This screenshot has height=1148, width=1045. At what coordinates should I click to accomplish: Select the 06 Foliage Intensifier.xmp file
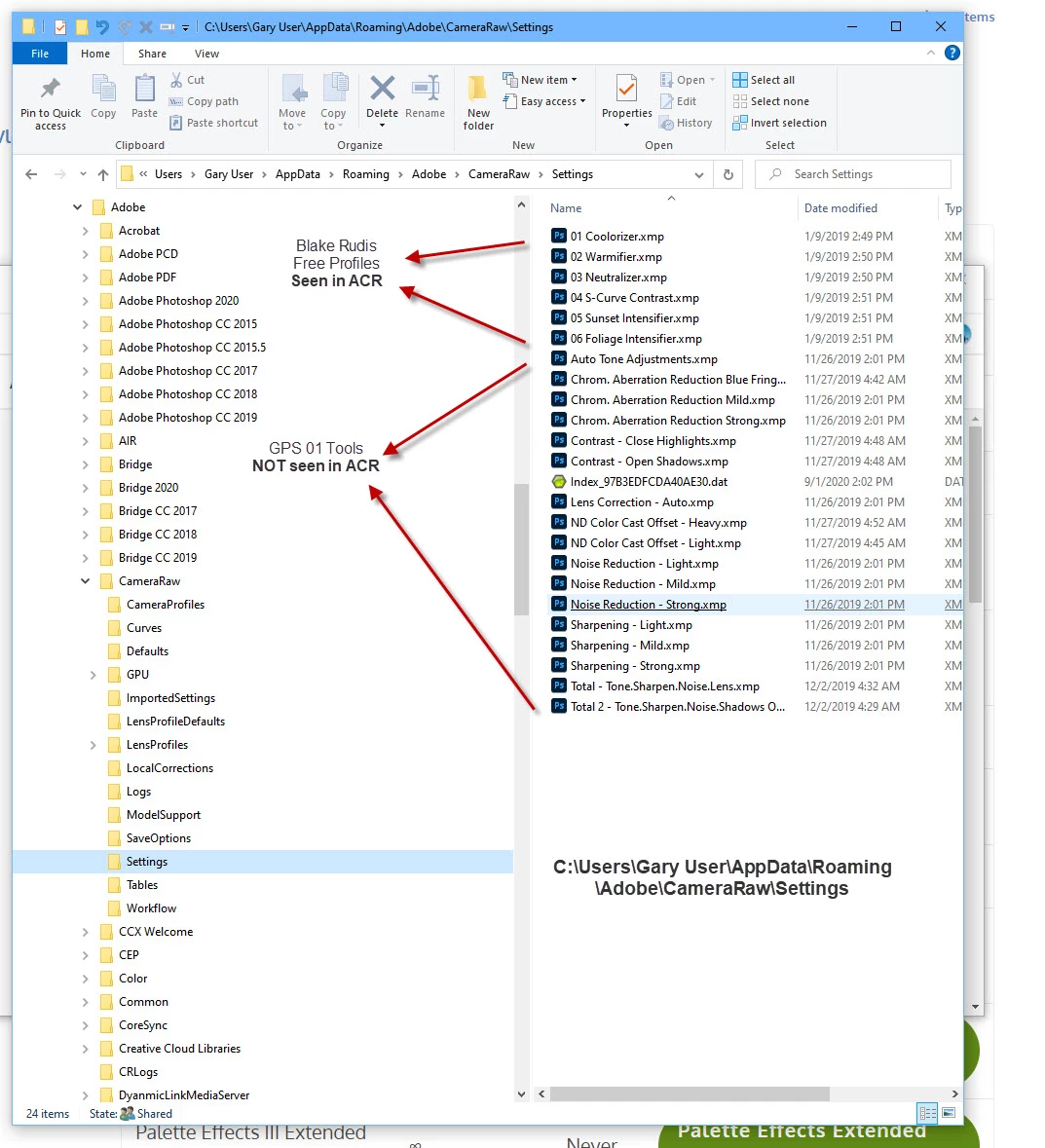click(636, 339)
